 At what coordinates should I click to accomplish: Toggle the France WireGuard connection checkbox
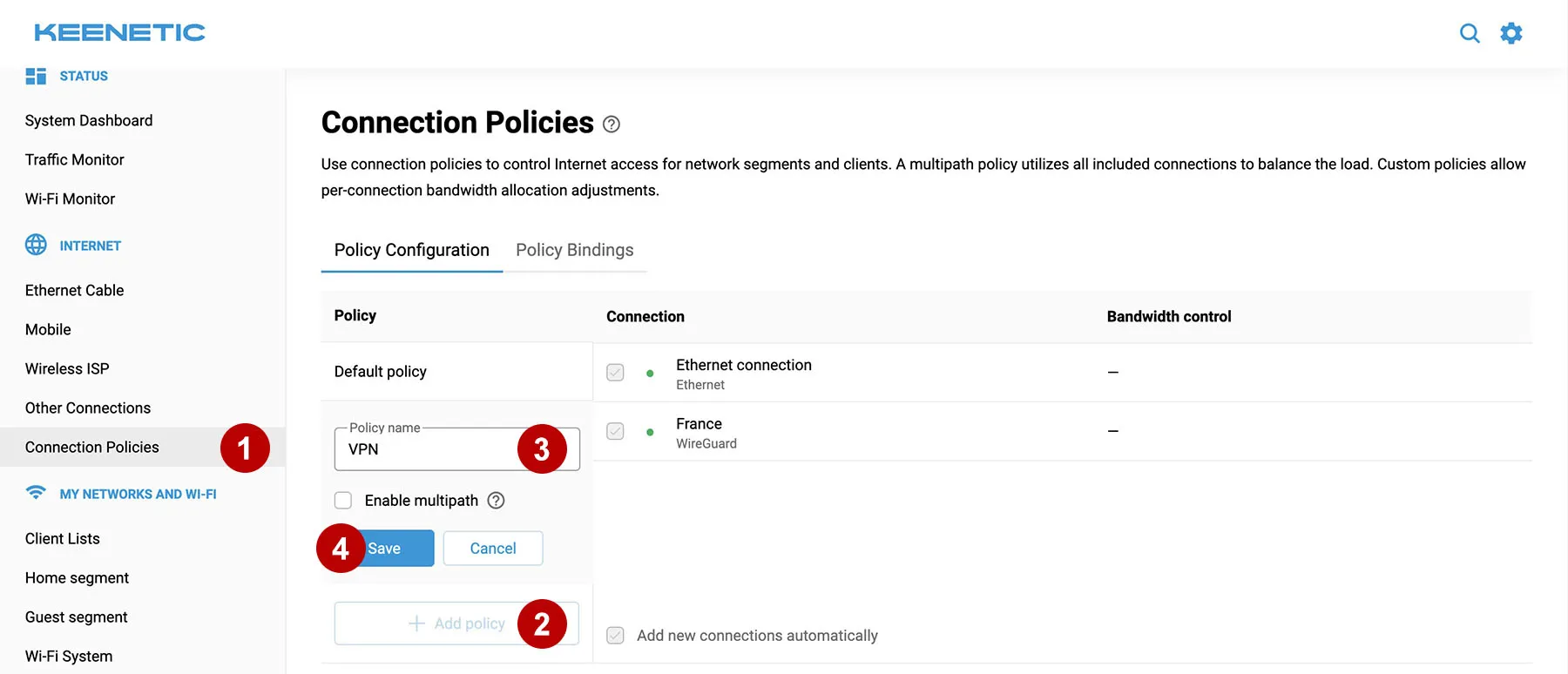coord(615,432)
